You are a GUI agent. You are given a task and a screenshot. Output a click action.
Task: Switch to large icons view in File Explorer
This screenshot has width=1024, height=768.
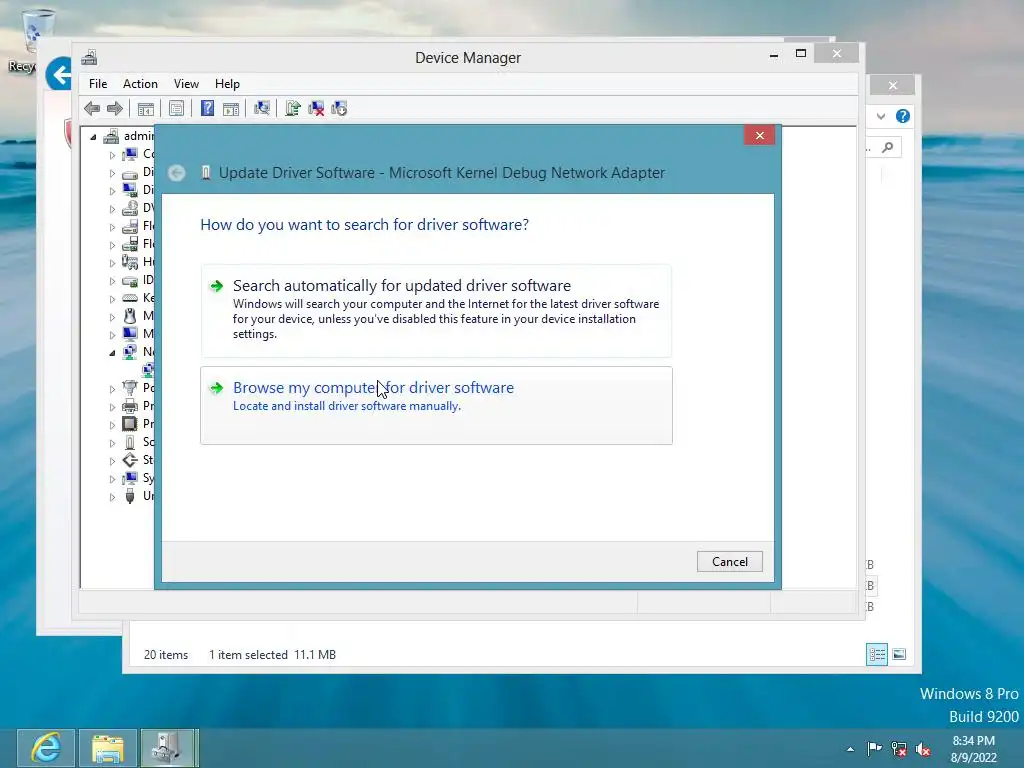pyautogui.click(x=899, y=654)
